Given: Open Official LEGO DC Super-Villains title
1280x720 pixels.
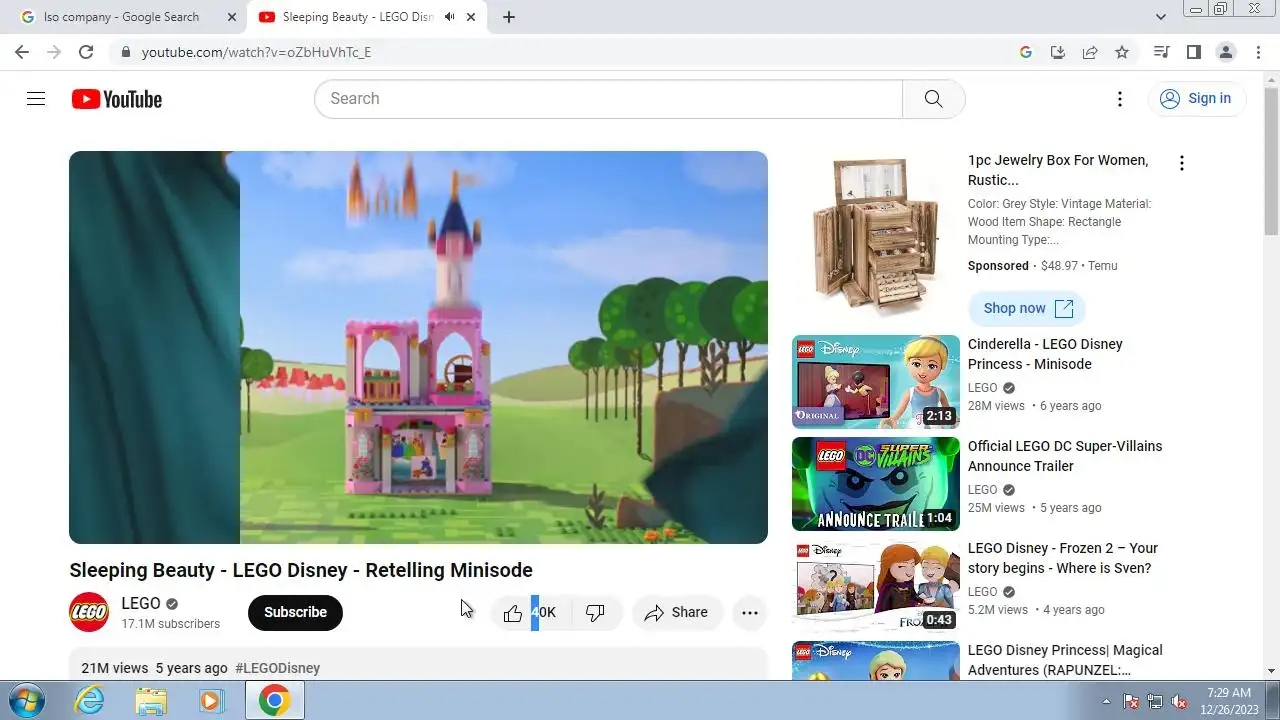Looking at the screenshot, I should (1065, 456).
